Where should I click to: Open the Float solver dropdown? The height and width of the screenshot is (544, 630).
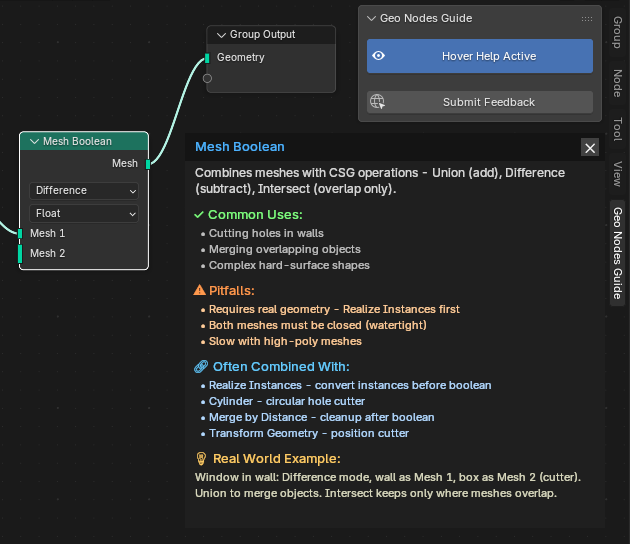84,213
